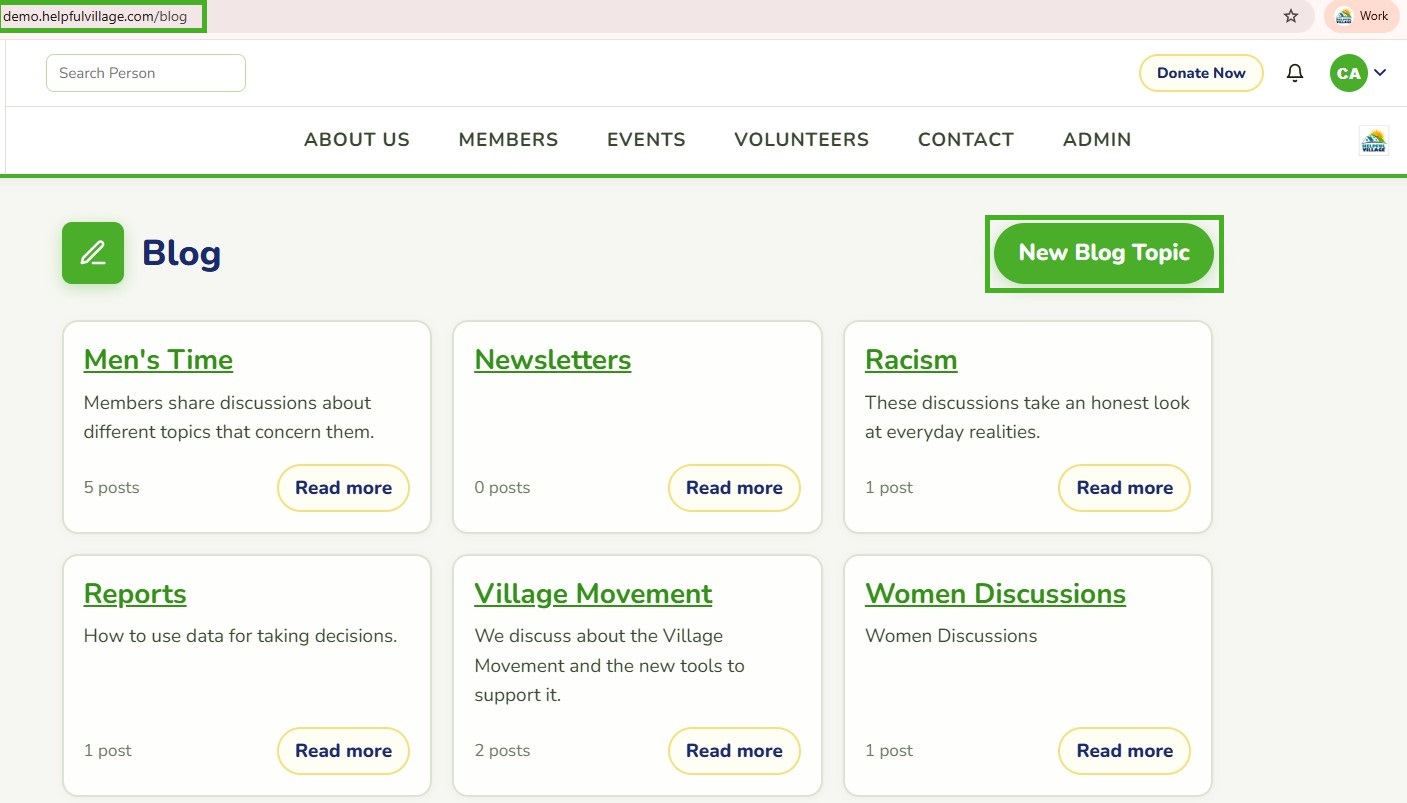This screenshot has height=803, width=1407.
Task: Open the Women Discussions topic link
Action: [x=995, y=594]
